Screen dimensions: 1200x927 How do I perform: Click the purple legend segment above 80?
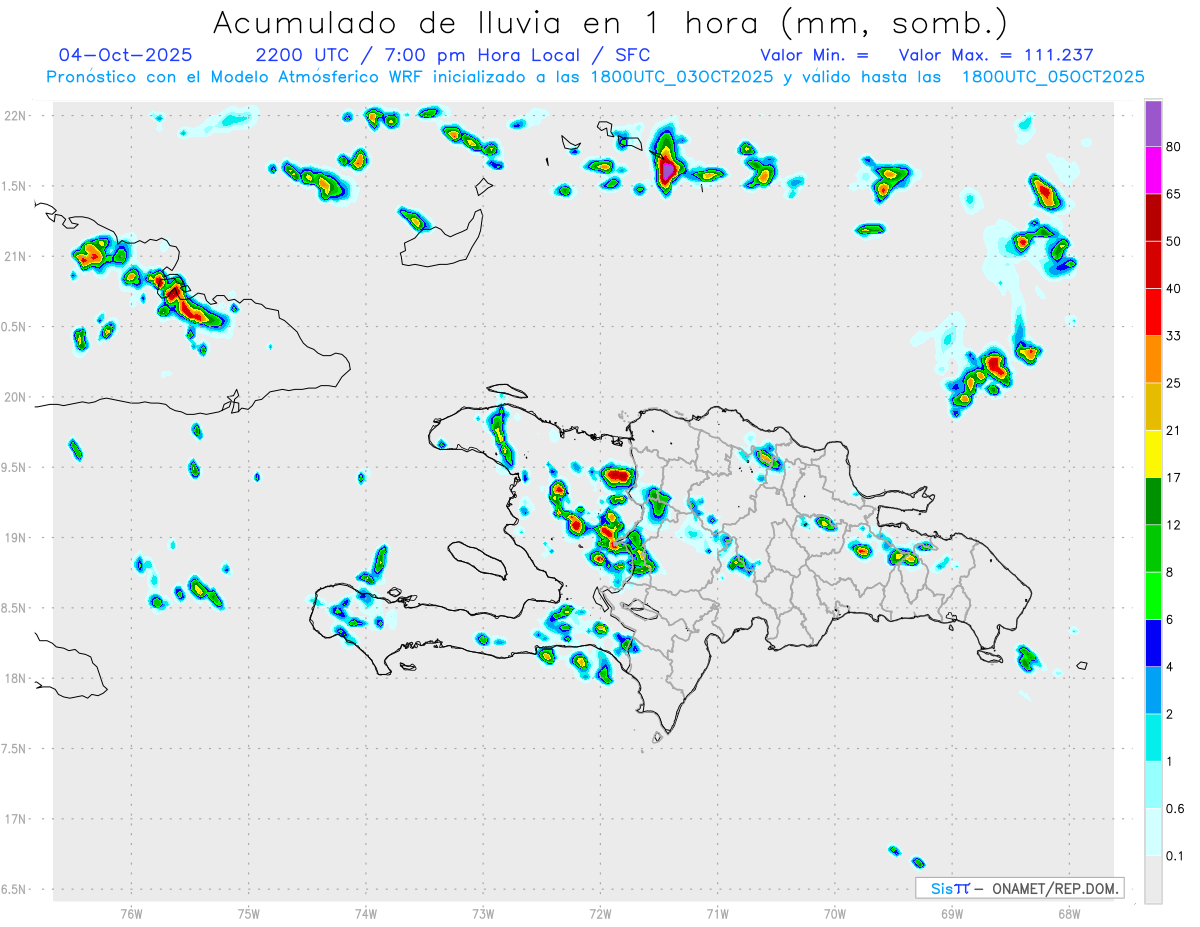(1153, 124)
